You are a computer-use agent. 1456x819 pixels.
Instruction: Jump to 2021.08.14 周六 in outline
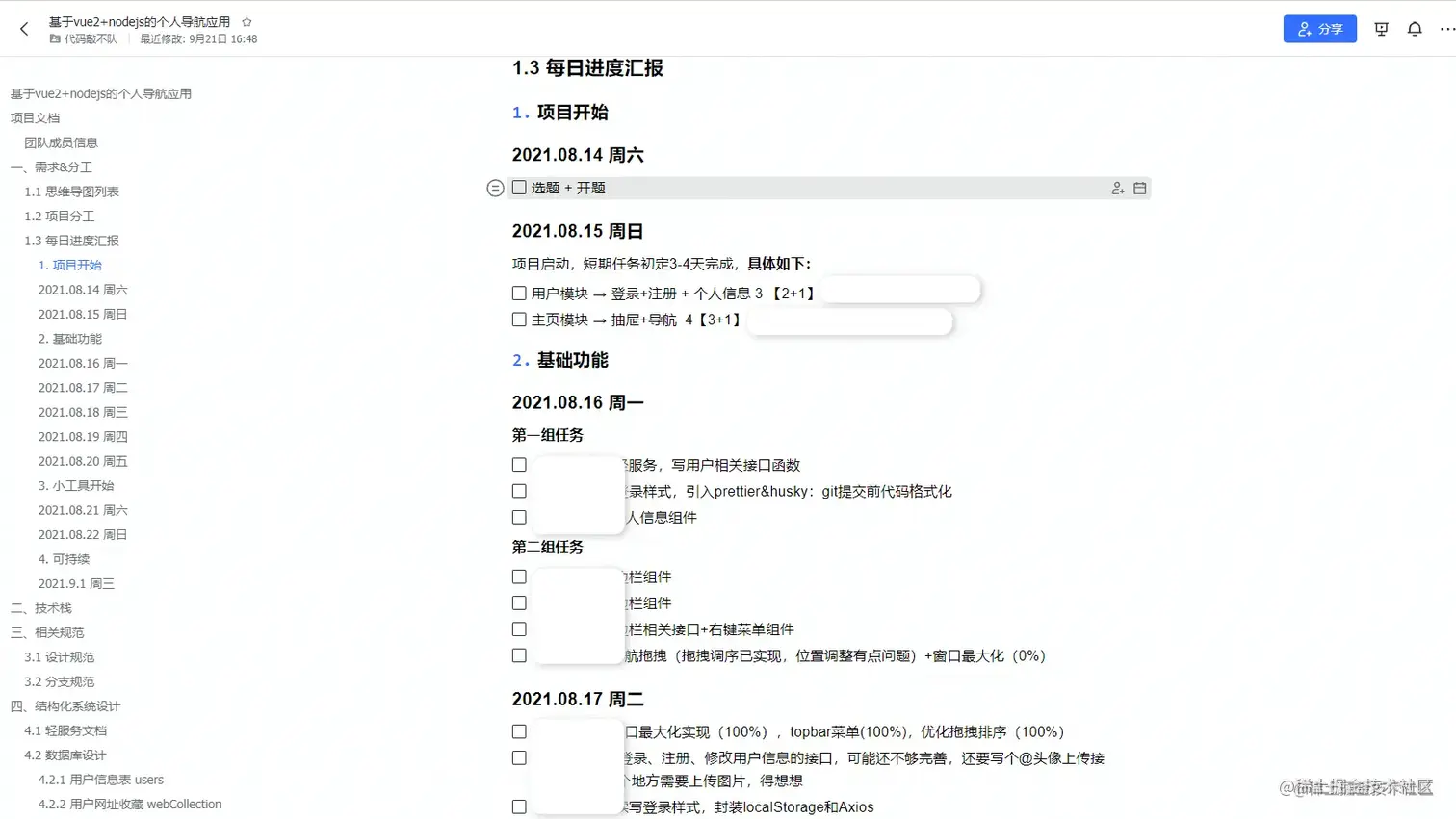[x=83, y=290]
